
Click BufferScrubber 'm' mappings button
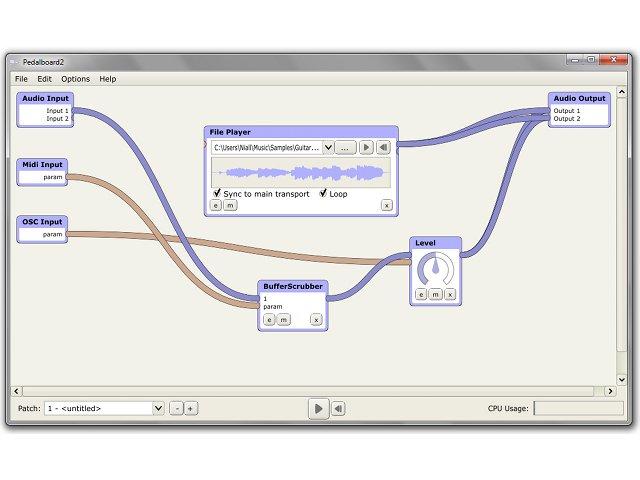click(x=283, y=320)
